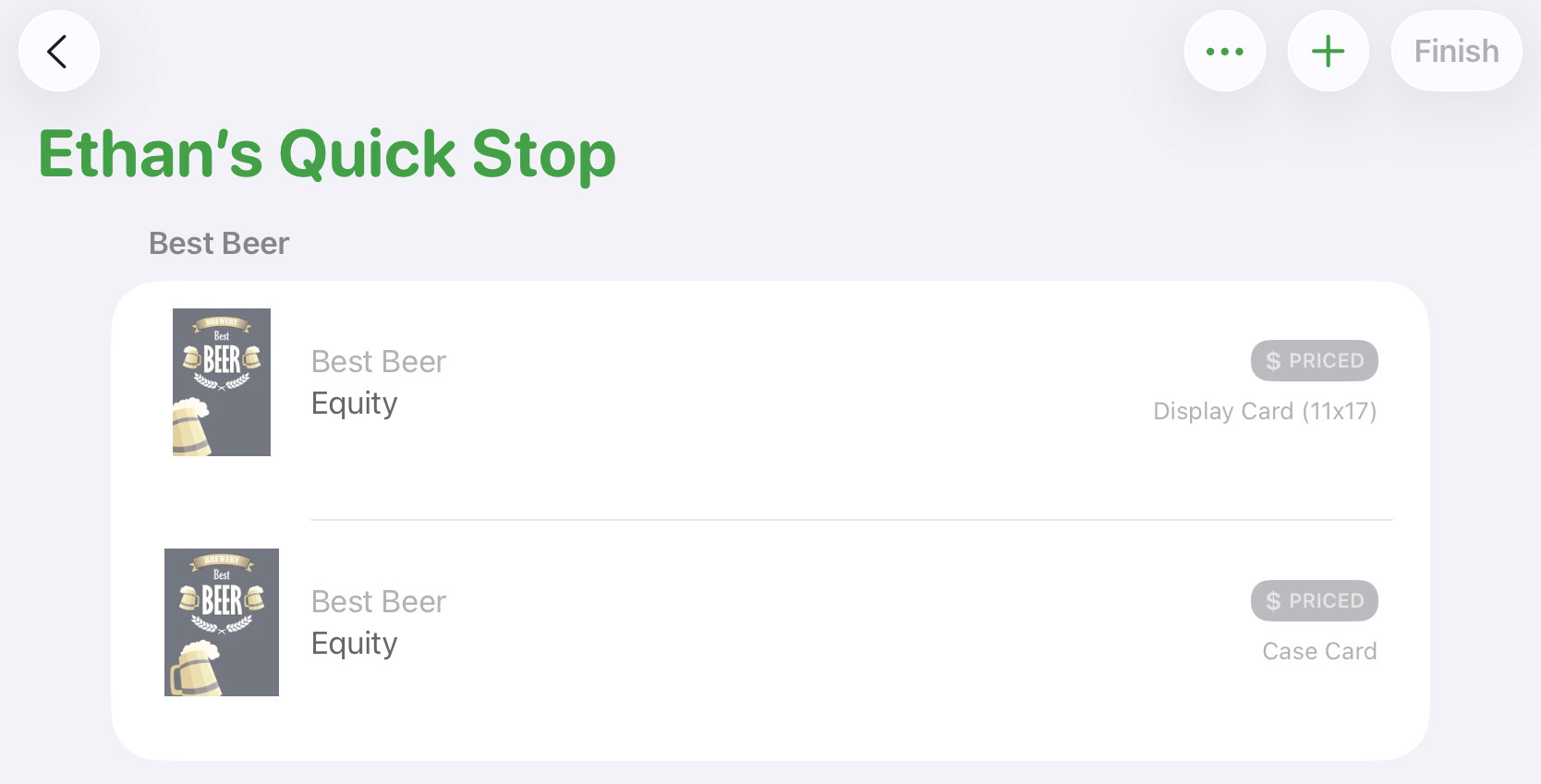The height and width of the screenshot is (784, 1541).
Task: Tap Best Beer brand name in second row
Action: tap(379, 601)
